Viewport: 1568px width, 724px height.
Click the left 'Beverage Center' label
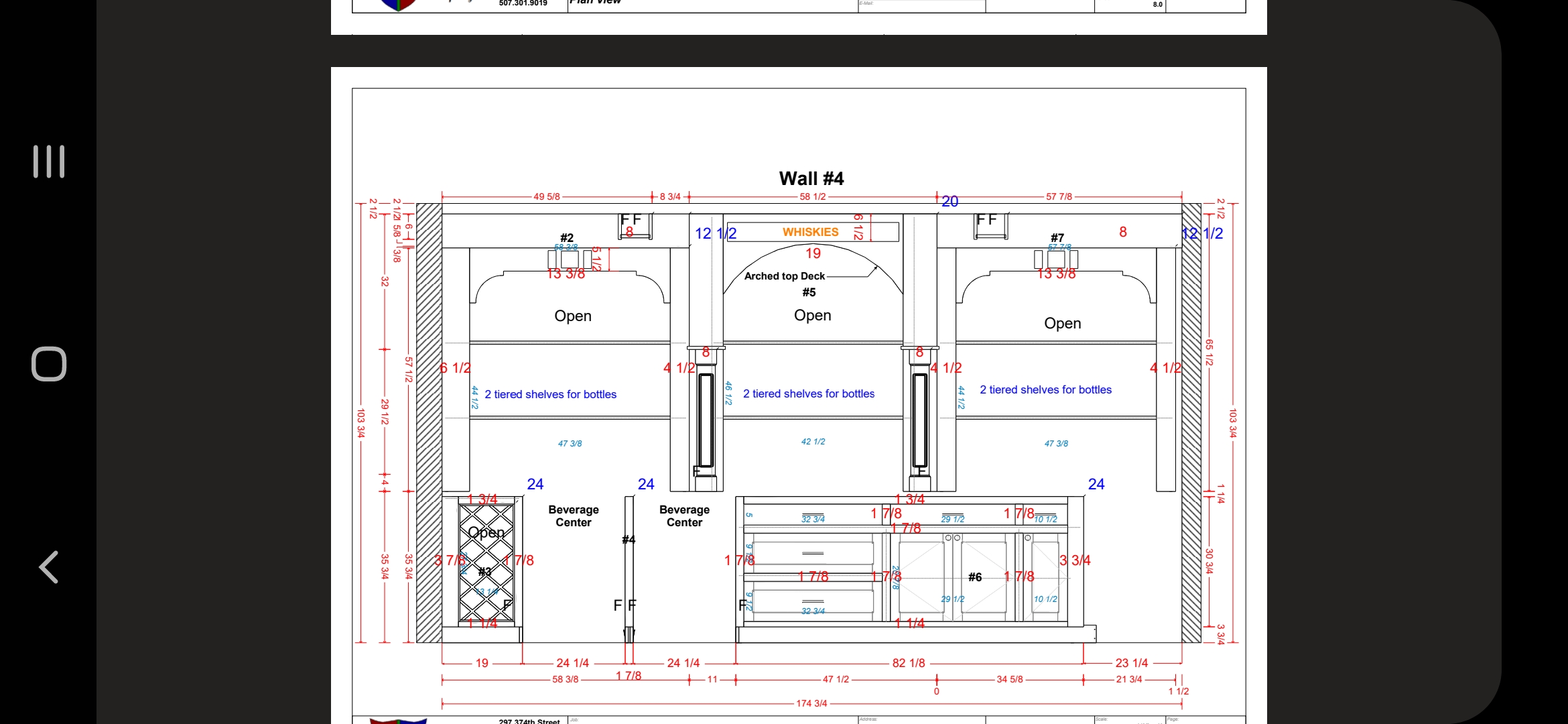(574, 516)
